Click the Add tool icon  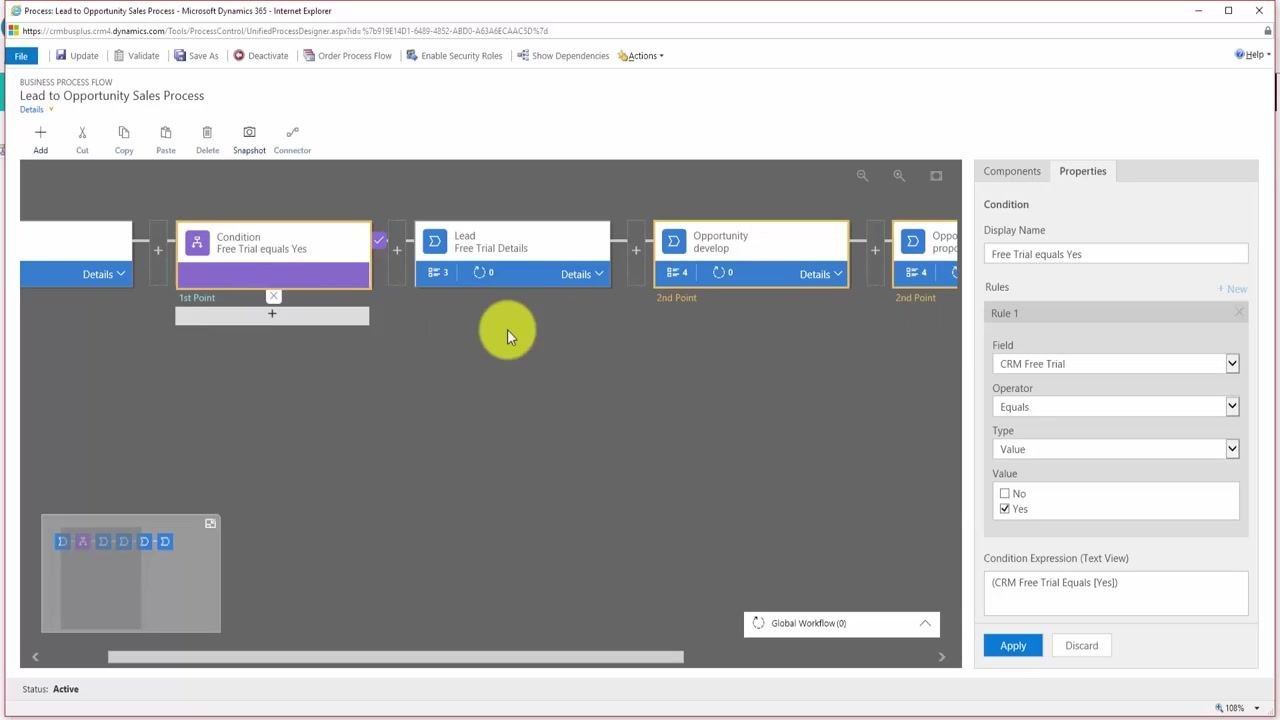tap(40, 132)
